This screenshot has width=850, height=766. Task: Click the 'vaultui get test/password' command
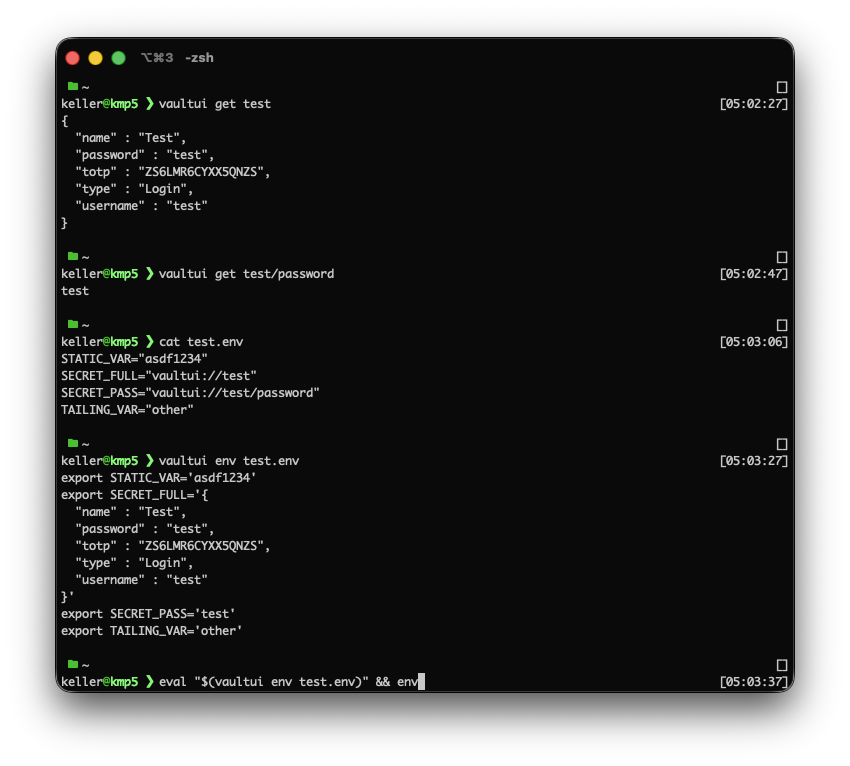[247, 274]
